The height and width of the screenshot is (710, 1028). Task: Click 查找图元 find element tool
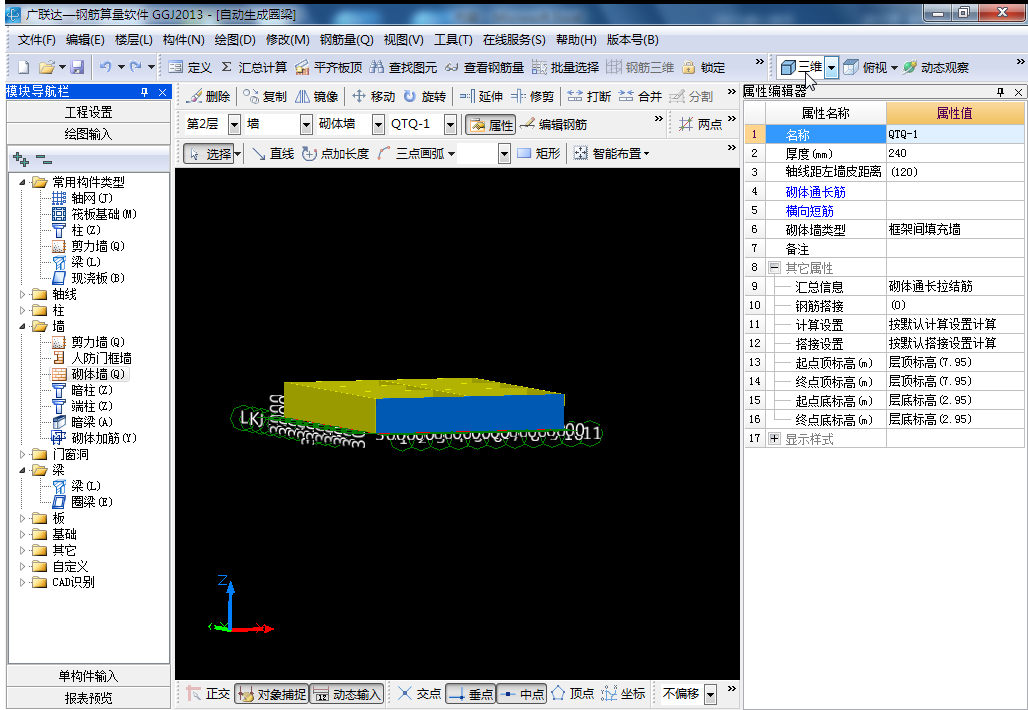tap(403, 68)
